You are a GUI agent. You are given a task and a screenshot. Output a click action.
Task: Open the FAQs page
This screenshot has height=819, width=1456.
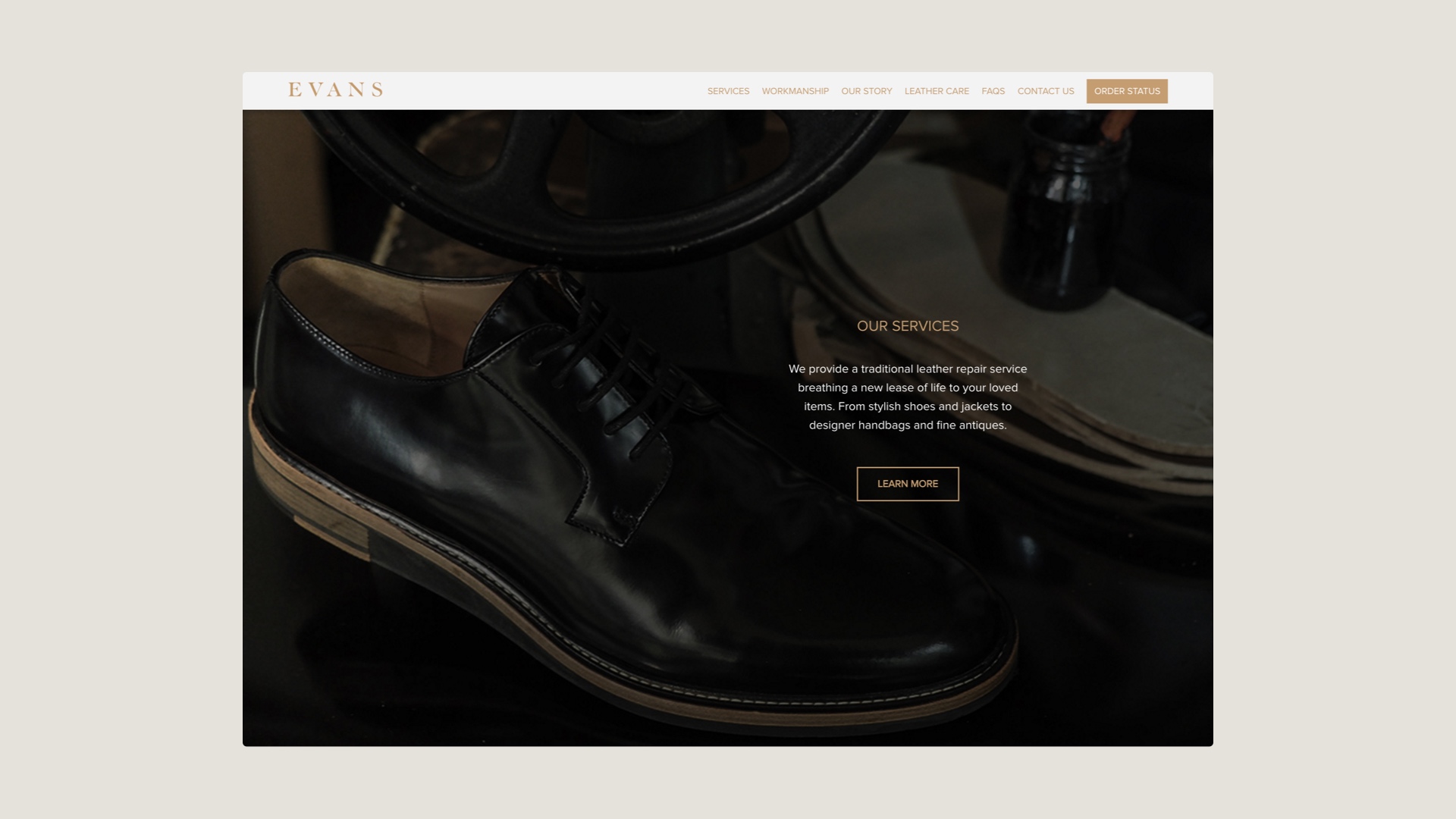coord(993,91)
